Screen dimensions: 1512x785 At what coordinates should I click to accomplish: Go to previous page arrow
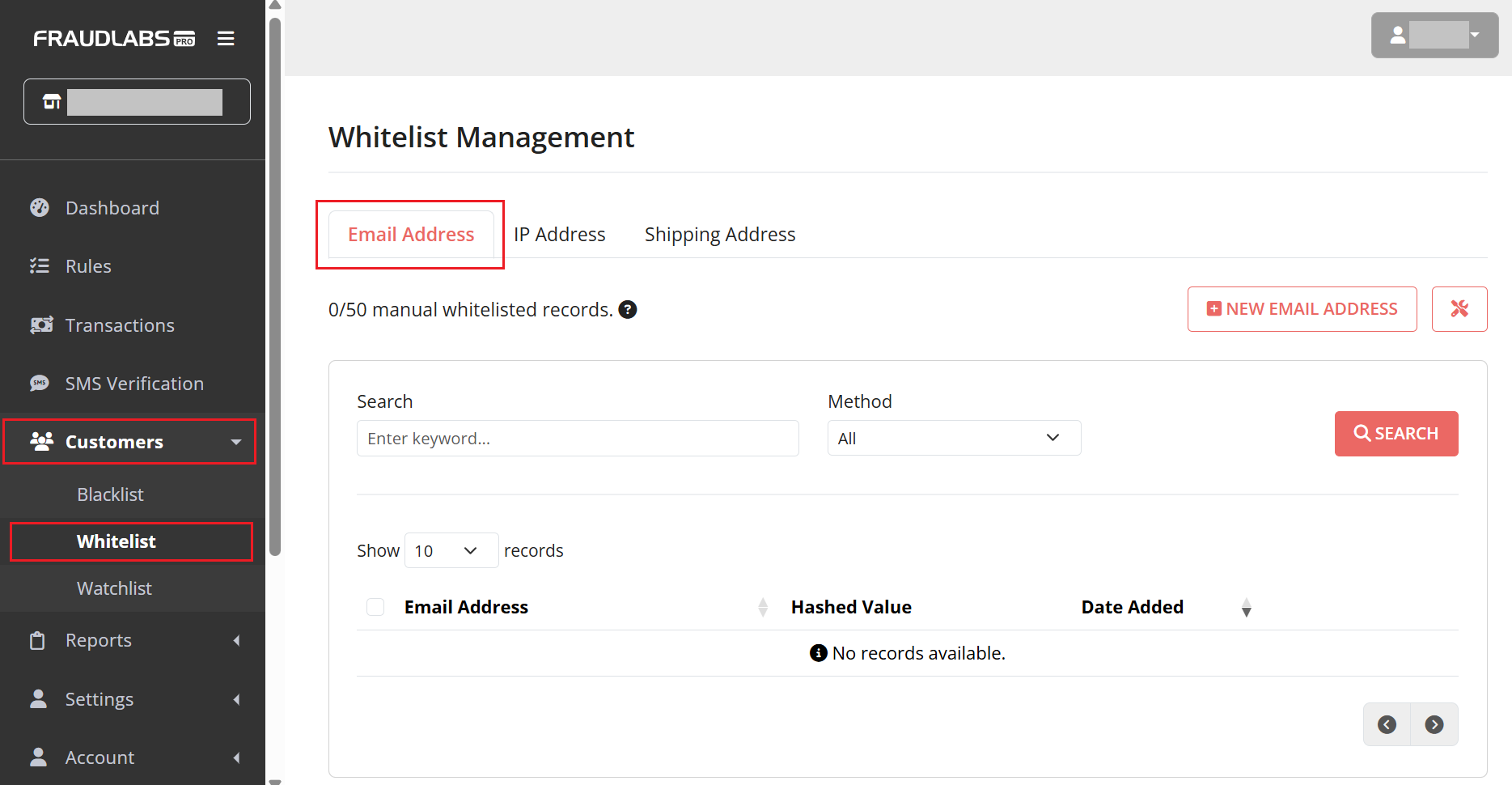point(1387,724)
